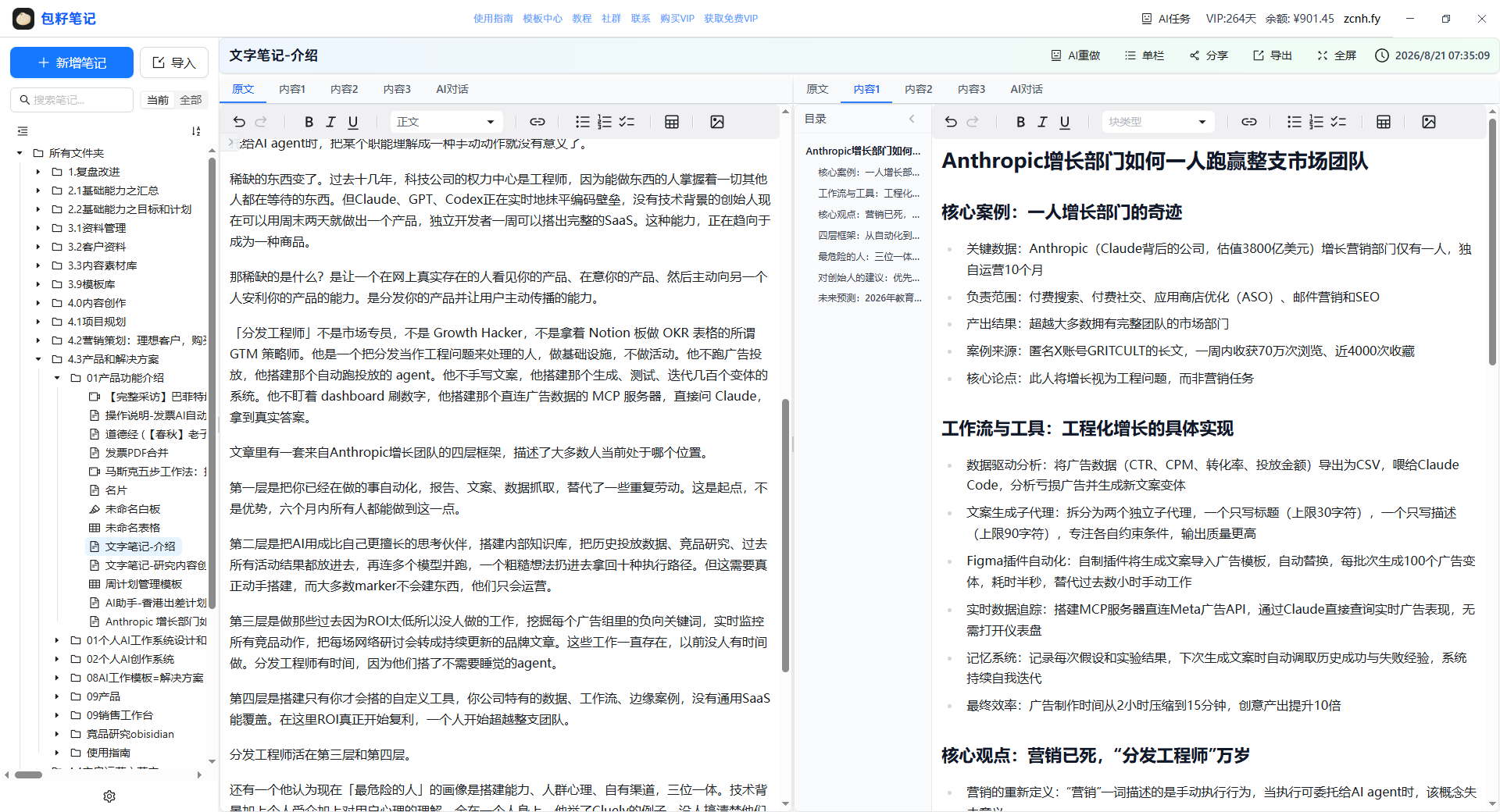Collapse the 01产品功能介绍 folder
Screen dimensions: 1500x812
[57, 378]
